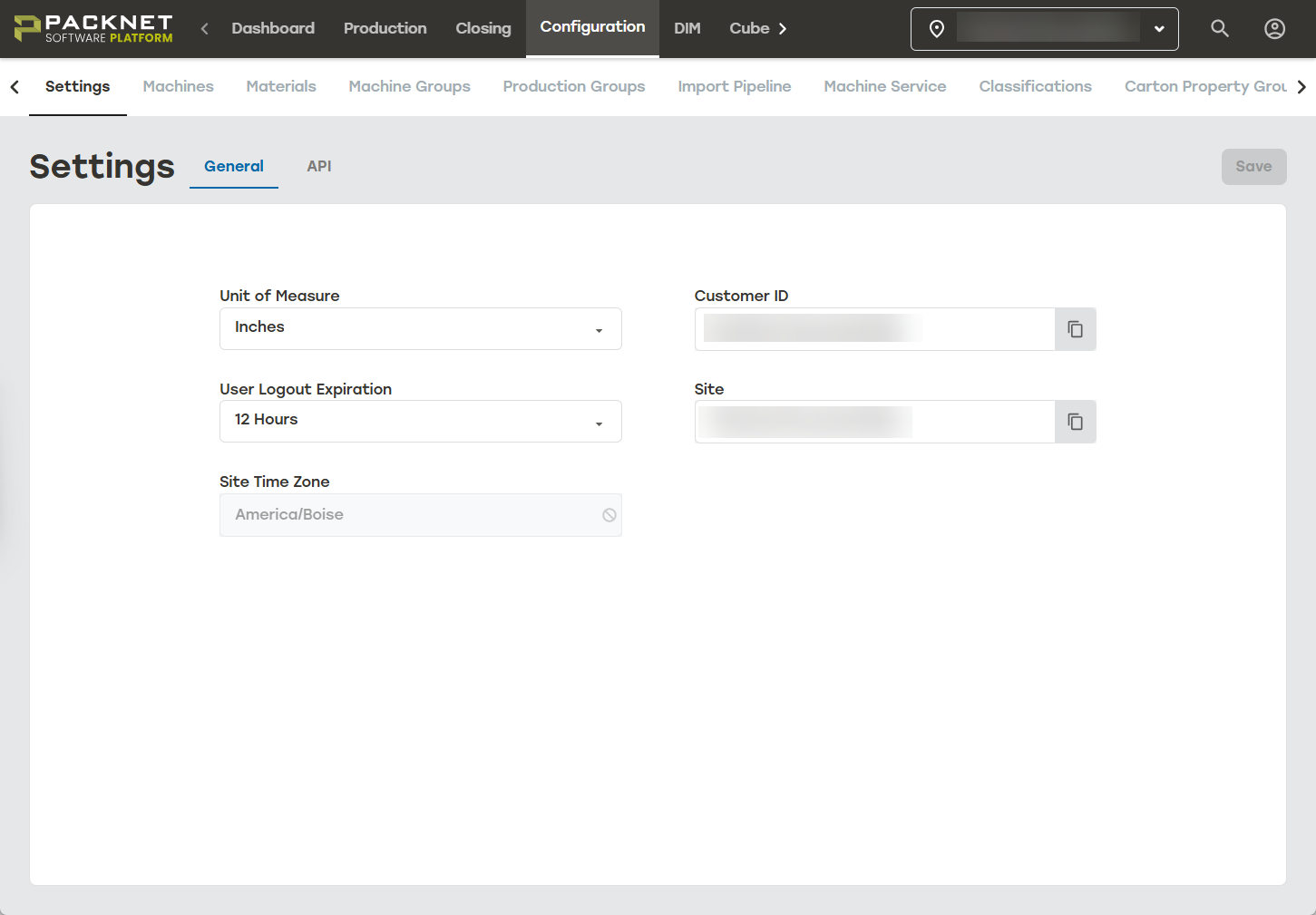The width and height of the screenshot is (1316, 915).
Task: Switch to the Carton Property Groups tab
Action: click(1206, 86)
